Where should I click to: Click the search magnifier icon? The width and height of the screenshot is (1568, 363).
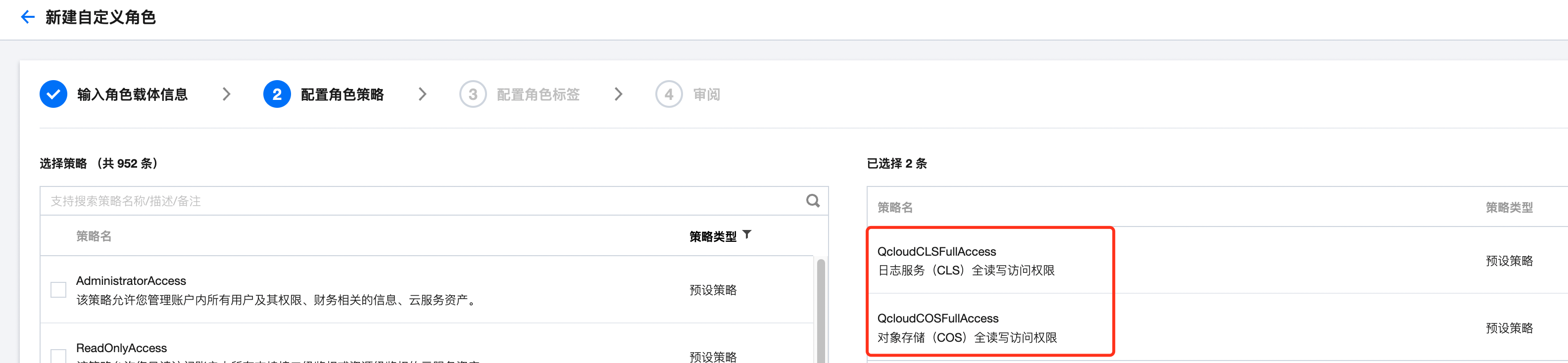813,201
